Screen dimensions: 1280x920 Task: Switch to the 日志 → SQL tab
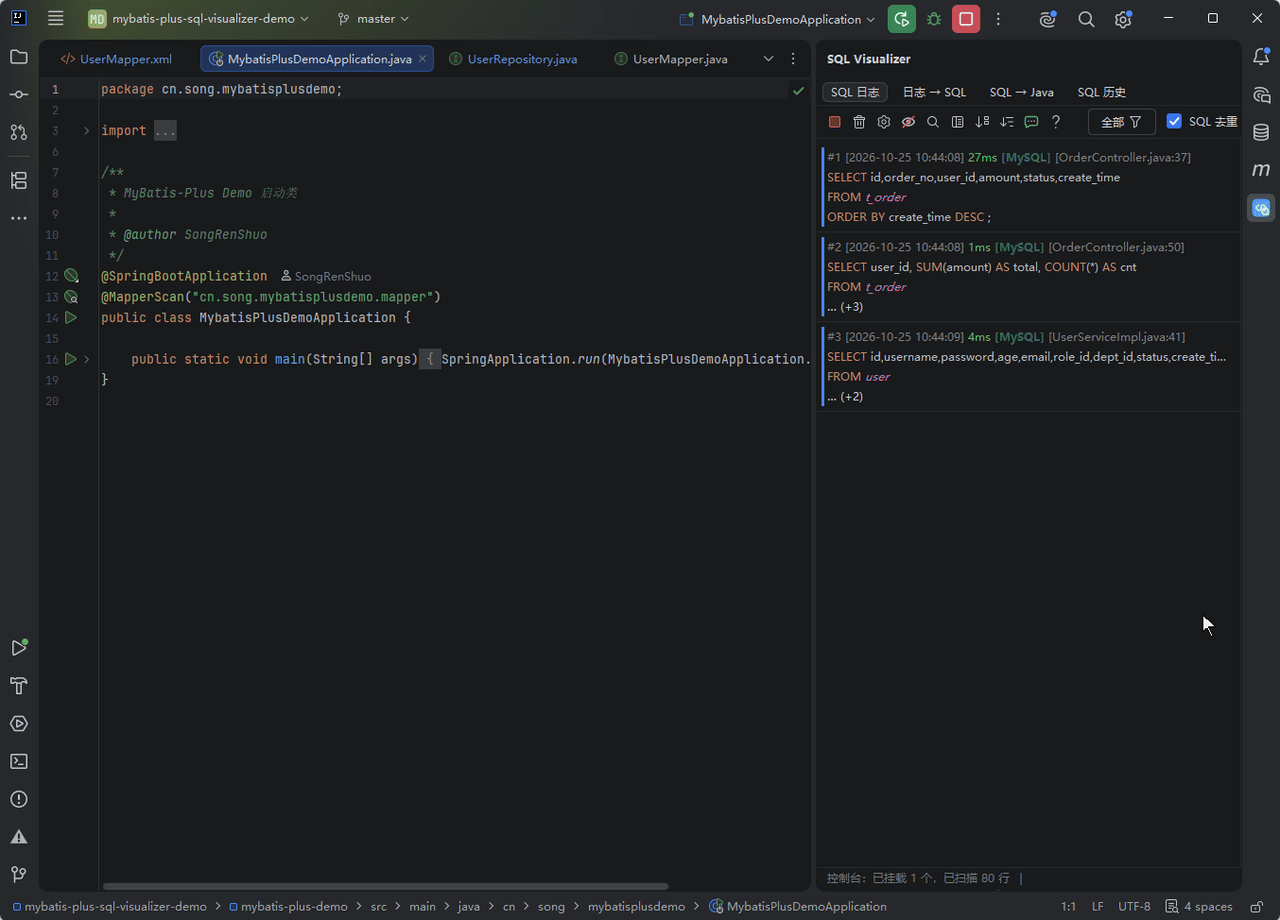pos(934,92)
